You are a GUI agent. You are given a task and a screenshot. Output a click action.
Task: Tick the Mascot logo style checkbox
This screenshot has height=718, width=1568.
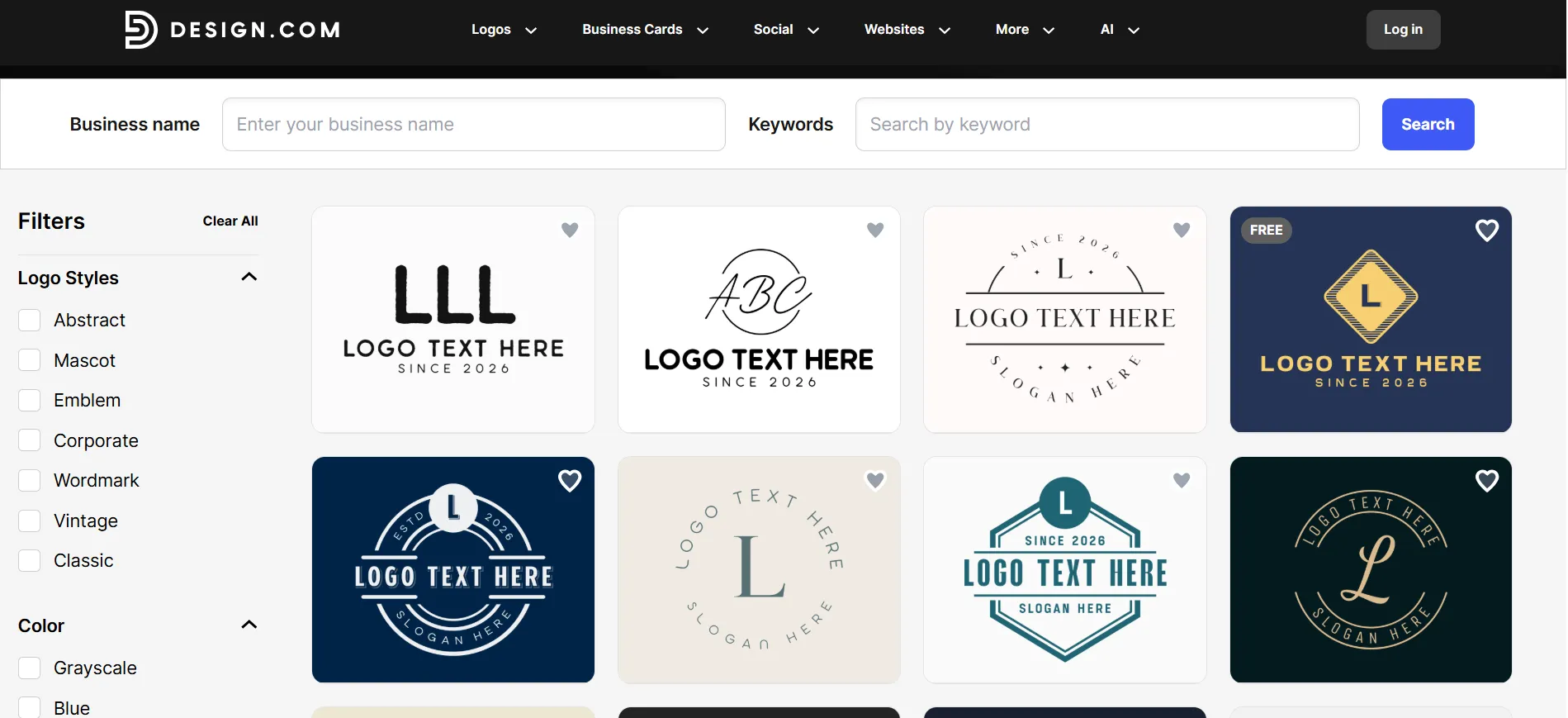(x=30, y=360)
